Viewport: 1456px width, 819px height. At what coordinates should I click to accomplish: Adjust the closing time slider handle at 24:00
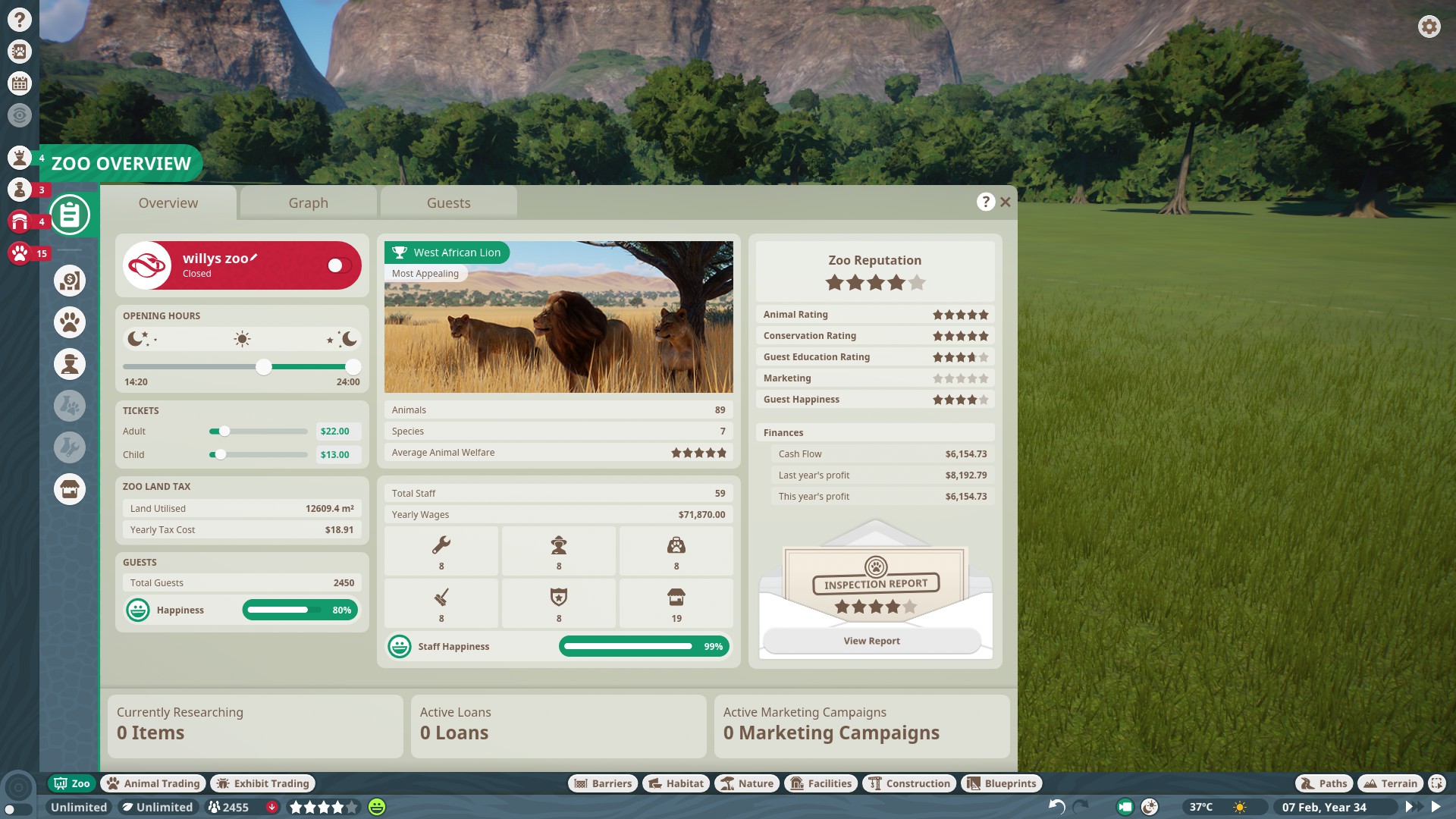click(x=353, y=367)
